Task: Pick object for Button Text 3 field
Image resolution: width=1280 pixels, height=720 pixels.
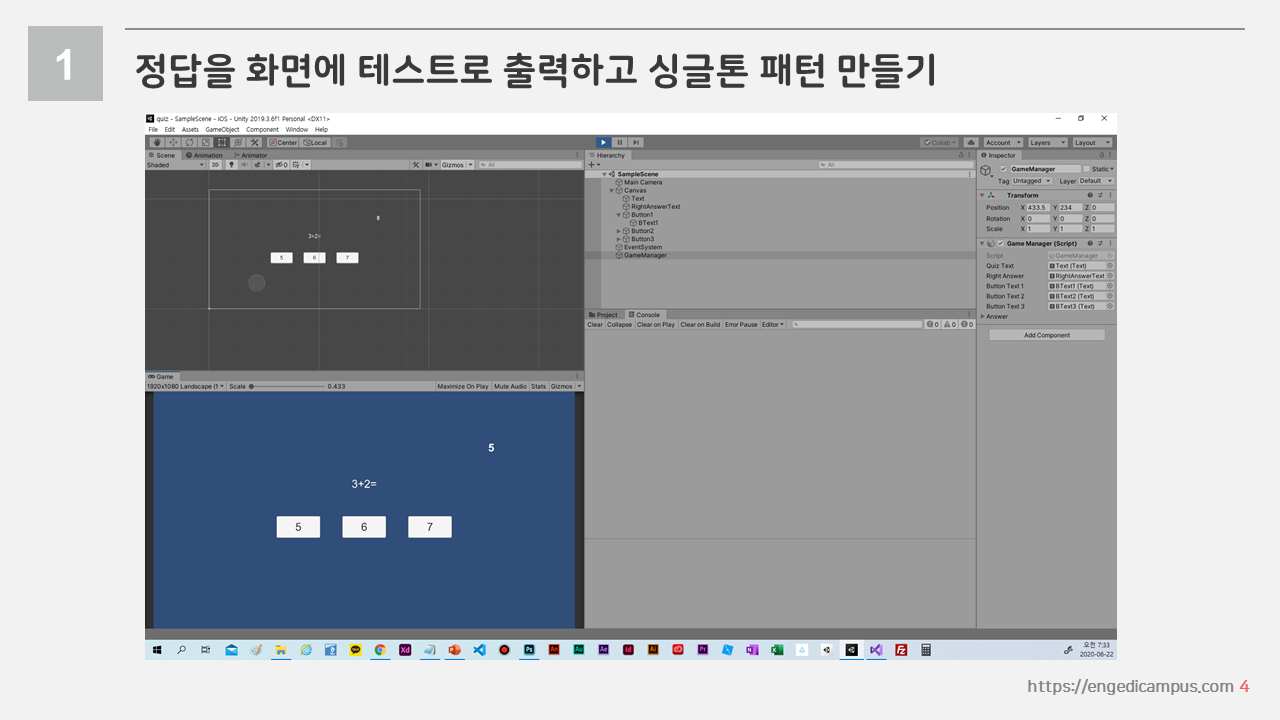Action: [1110, 306]
